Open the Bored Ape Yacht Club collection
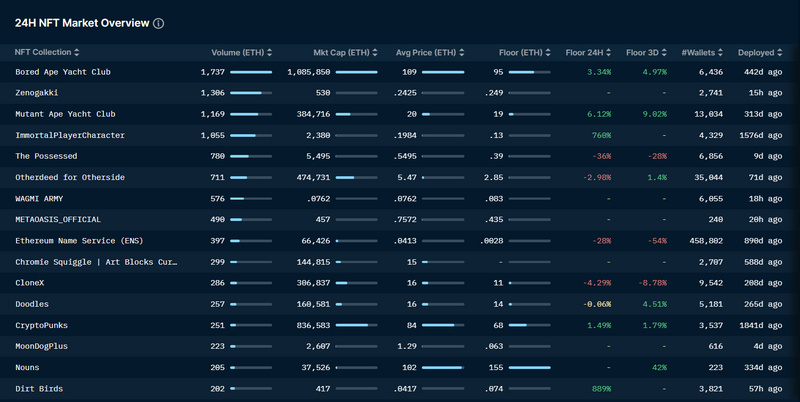Viewport: 800px width, 402px height. click(63, 72)
